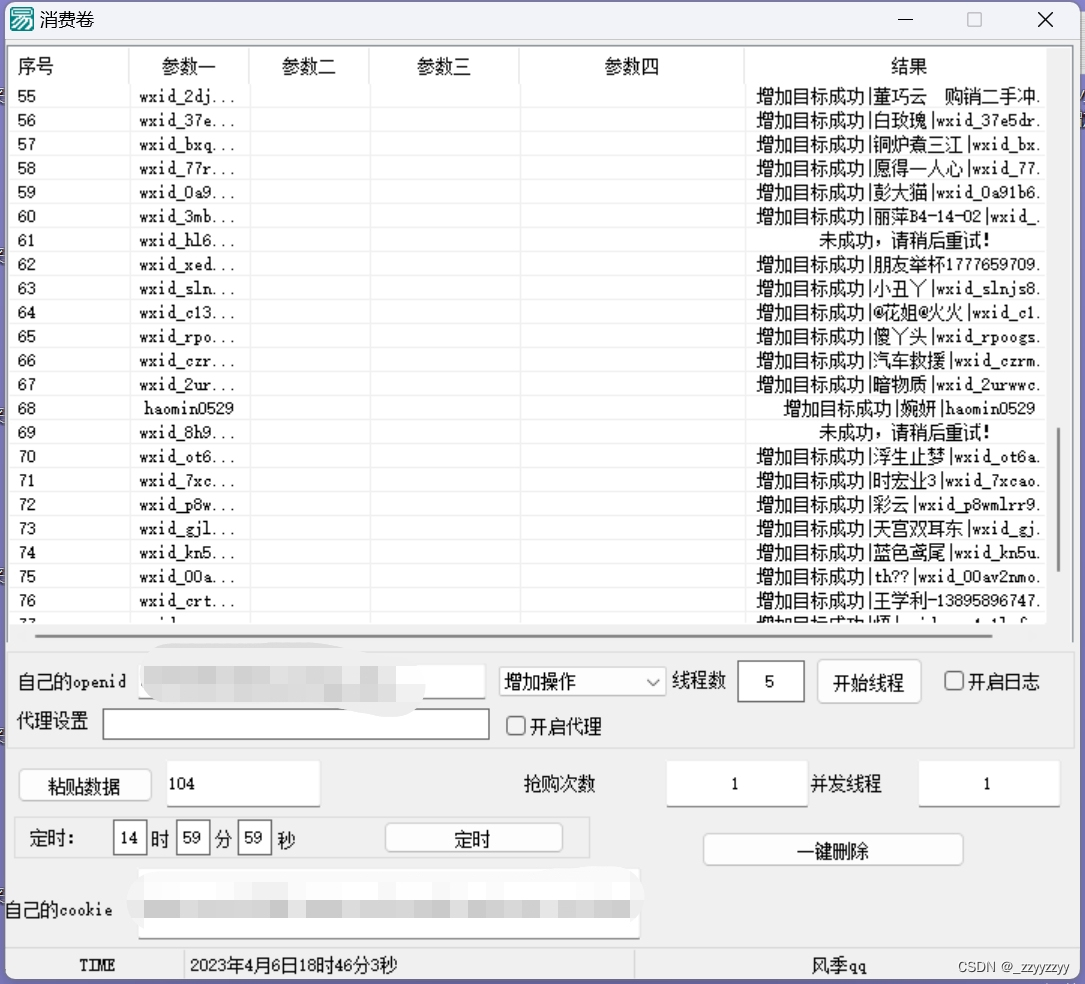Click the 自己的openid input field
Screen dimensions: 1085x984
[311, 682]
